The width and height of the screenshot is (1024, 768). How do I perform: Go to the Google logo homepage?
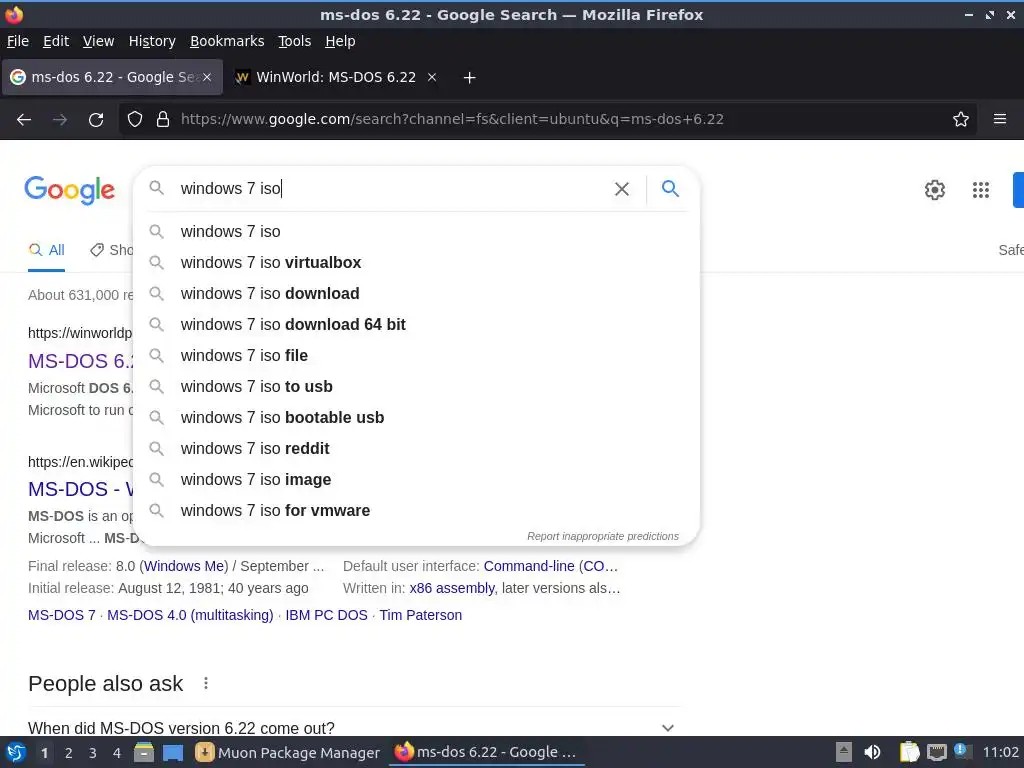point(69,190)
